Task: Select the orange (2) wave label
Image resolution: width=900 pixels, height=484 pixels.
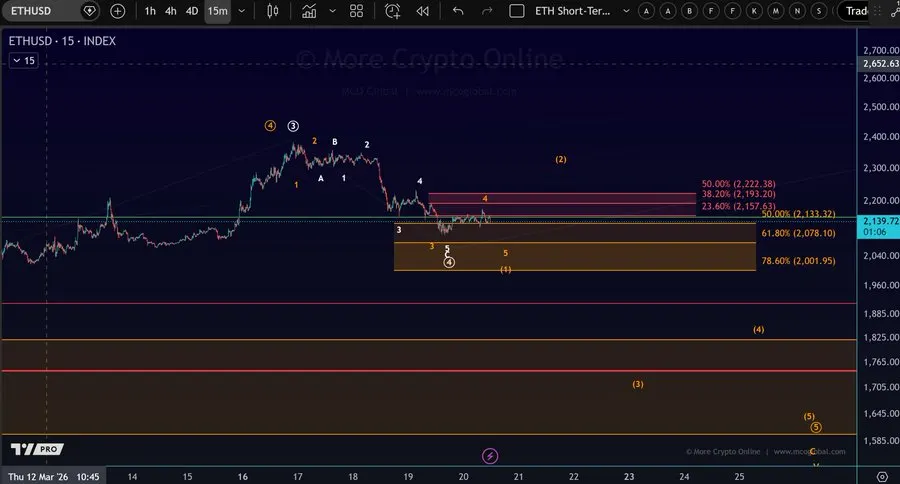Action: (561, 159)
